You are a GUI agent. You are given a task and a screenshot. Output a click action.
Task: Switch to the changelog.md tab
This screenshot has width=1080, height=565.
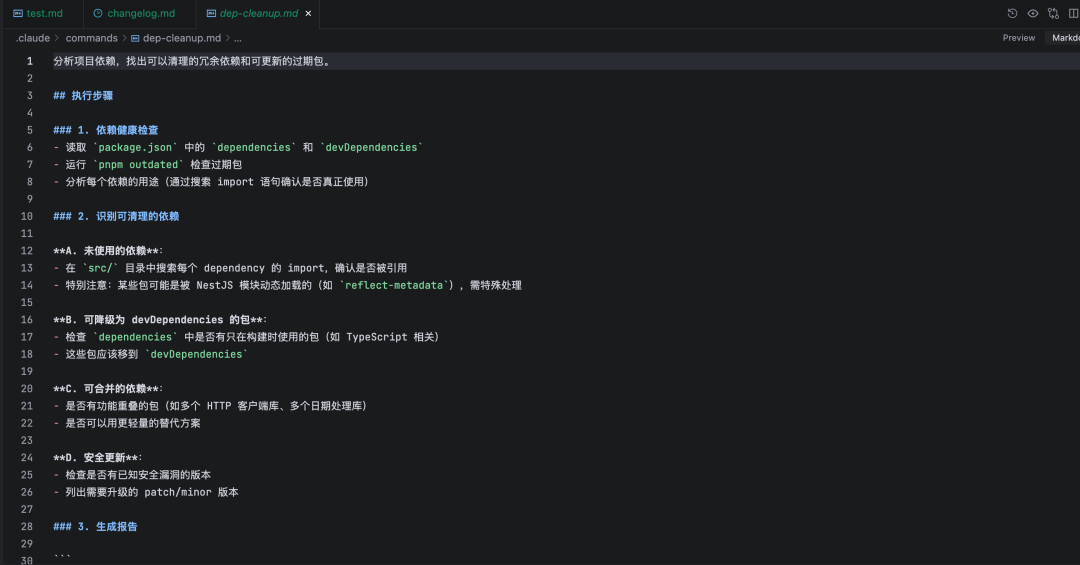(x=141, y=13)
